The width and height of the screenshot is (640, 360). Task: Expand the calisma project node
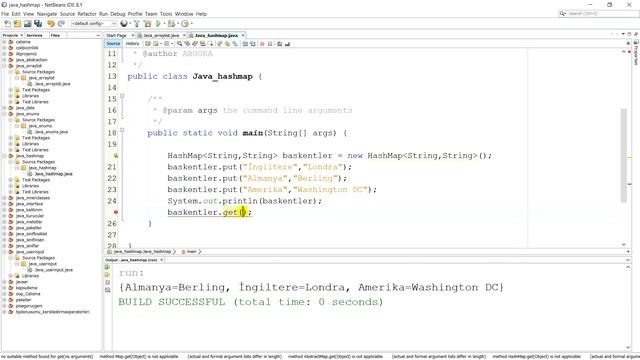coord(4,42)
